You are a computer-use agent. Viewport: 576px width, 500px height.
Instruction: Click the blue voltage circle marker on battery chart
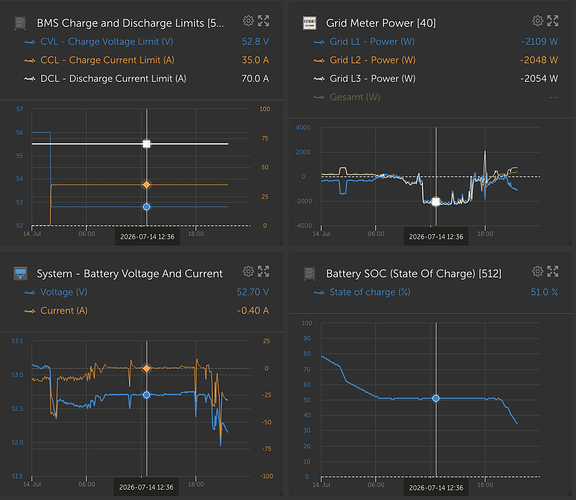pos(147,395)
